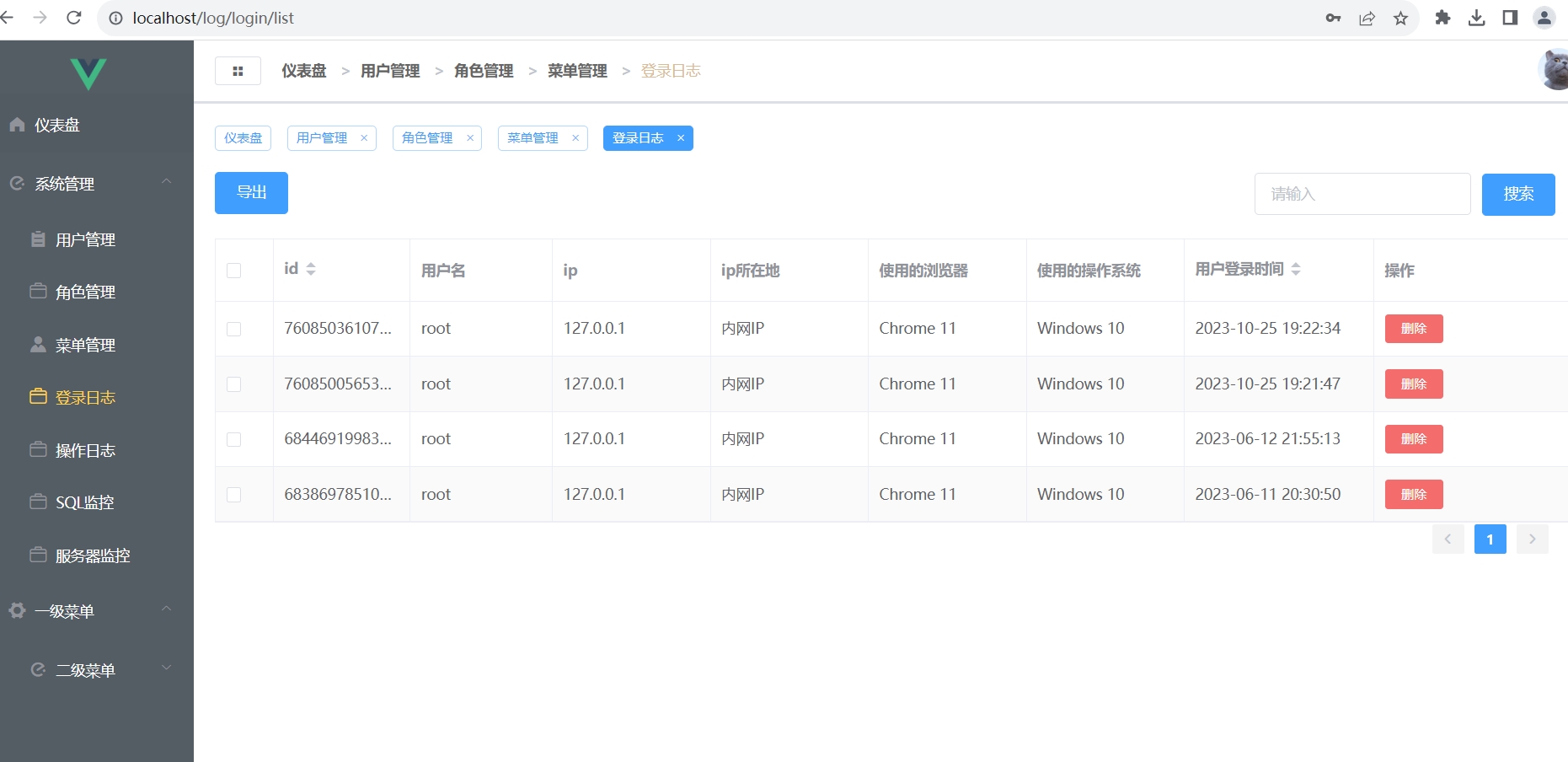Check the row with id 76085005653

pos(234,384)
